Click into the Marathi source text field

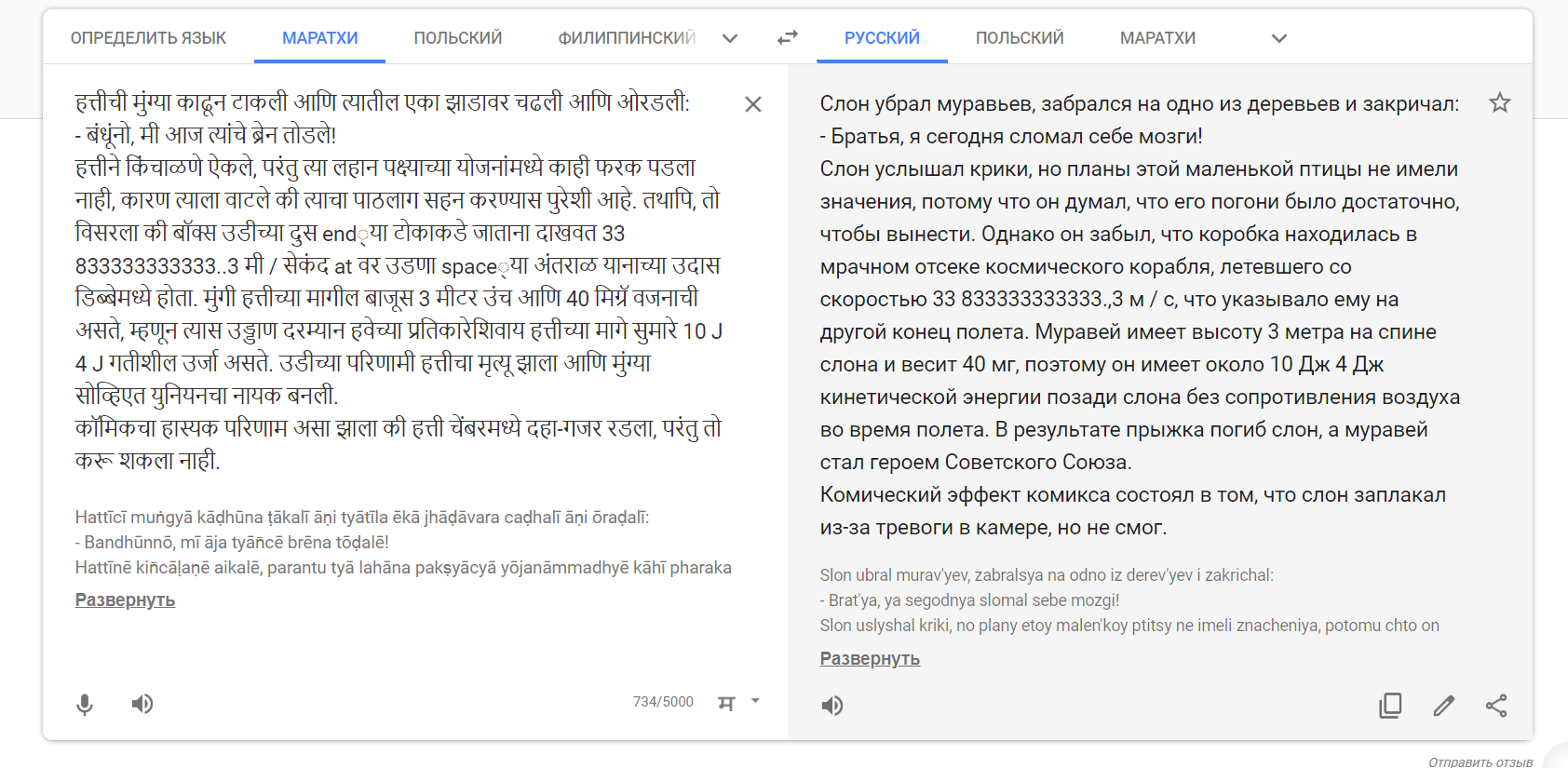pyautogui.click(x=399, y=281)
